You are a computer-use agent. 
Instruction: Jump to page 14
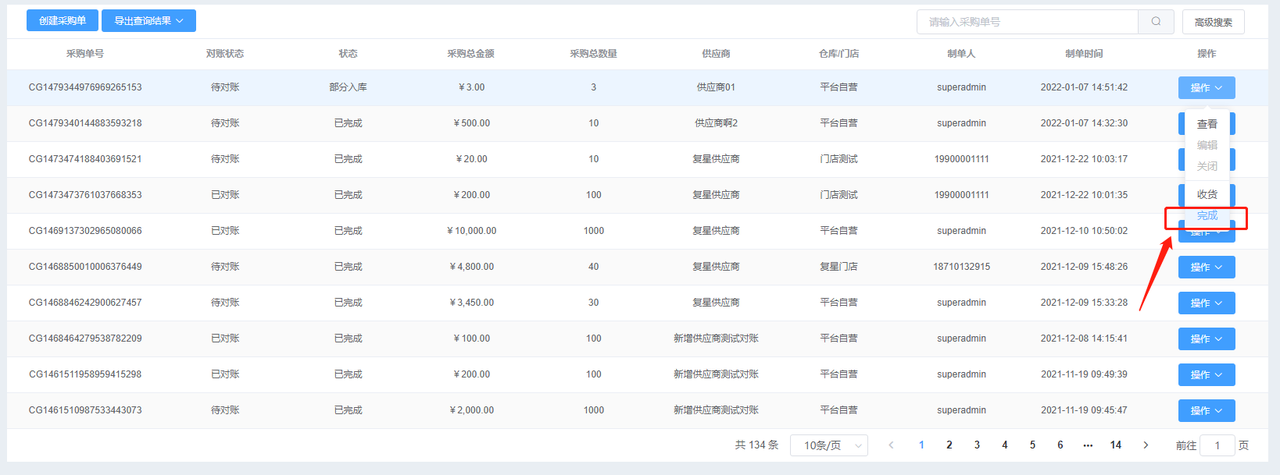[1115, 445]
